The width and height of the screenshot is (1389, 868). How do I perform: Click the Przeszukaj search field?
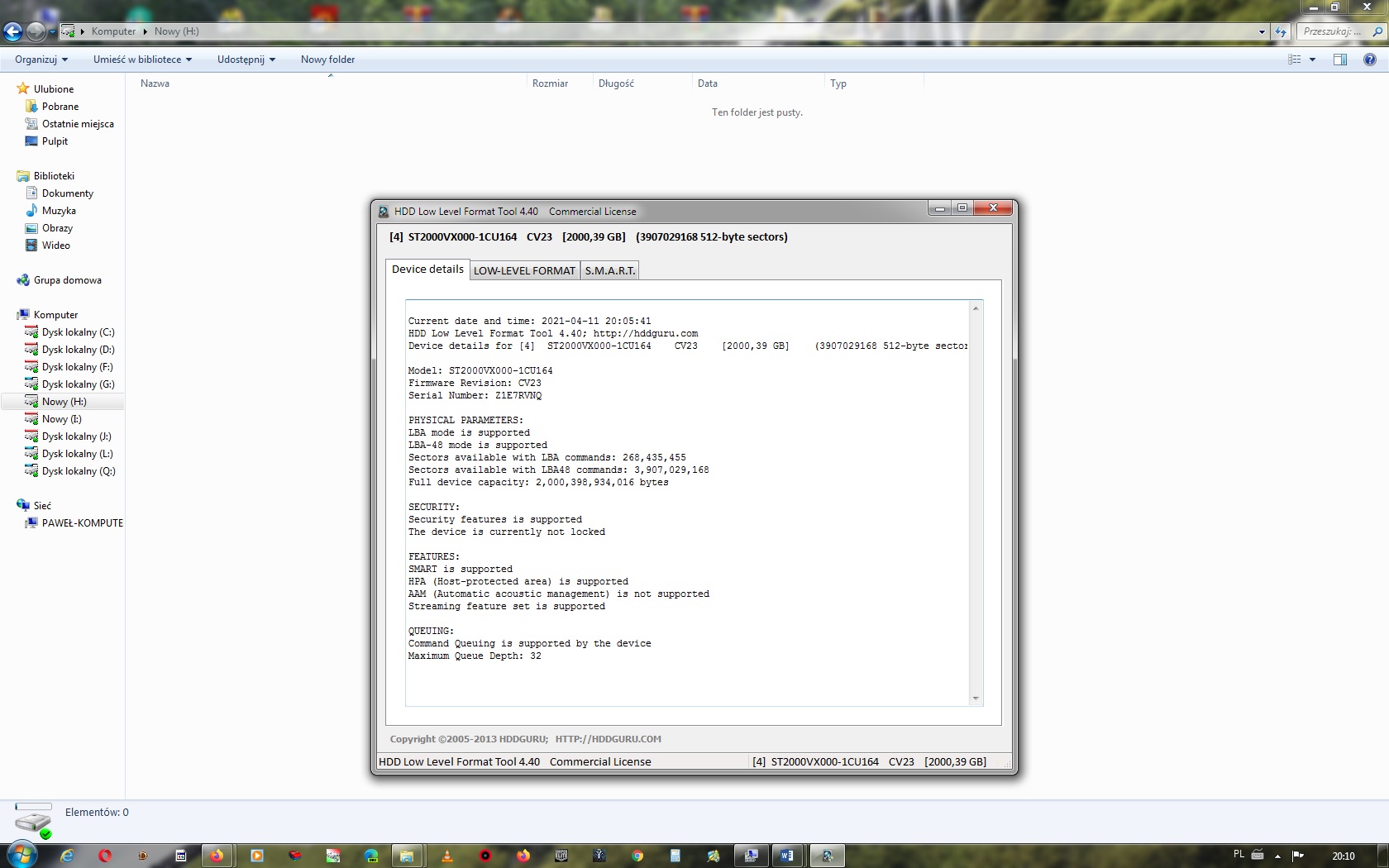[1332, 31]
